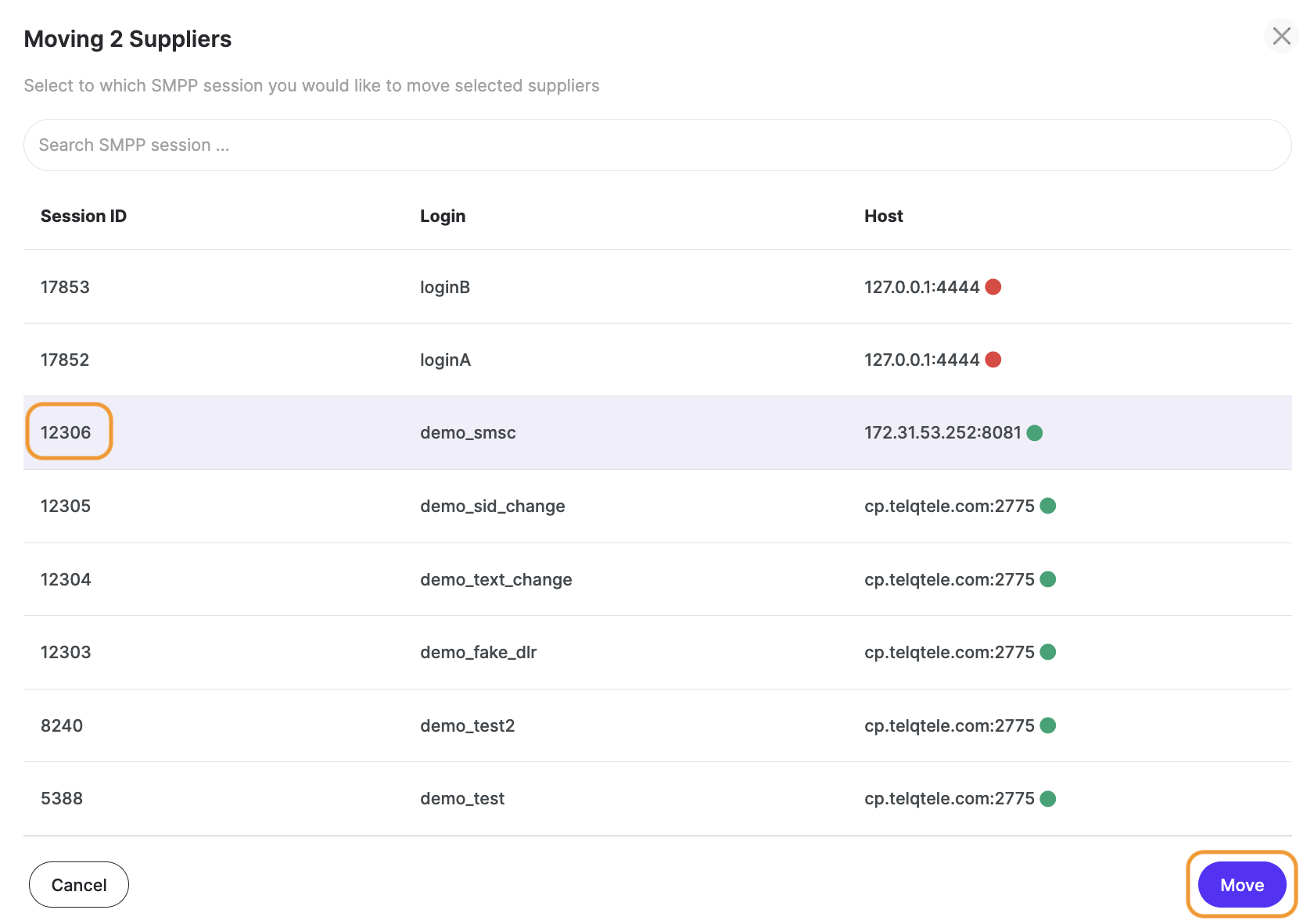Pick the demo_text_change session
This screenshot has width=1314, height=924.
click(x=496, y=579)
